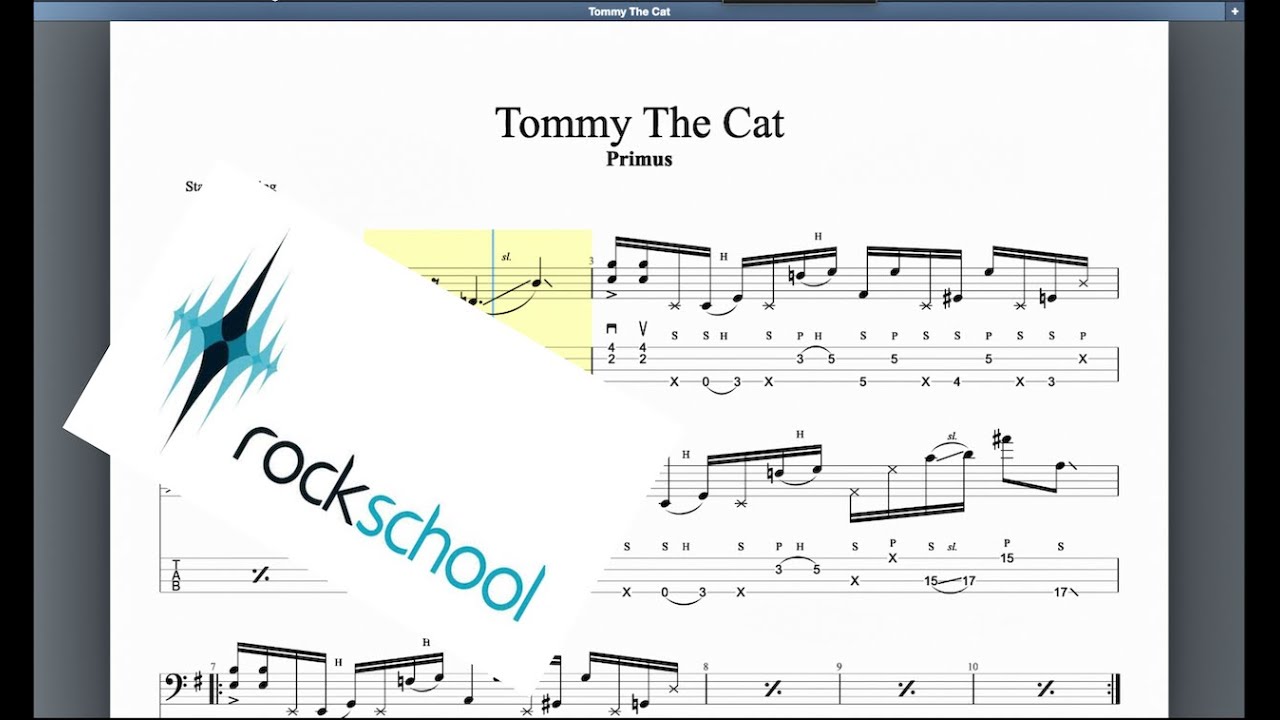Click the "sl." slide marking in the highlighted bar
Viewport: 1280px width, 720px height.
(506, 258)
